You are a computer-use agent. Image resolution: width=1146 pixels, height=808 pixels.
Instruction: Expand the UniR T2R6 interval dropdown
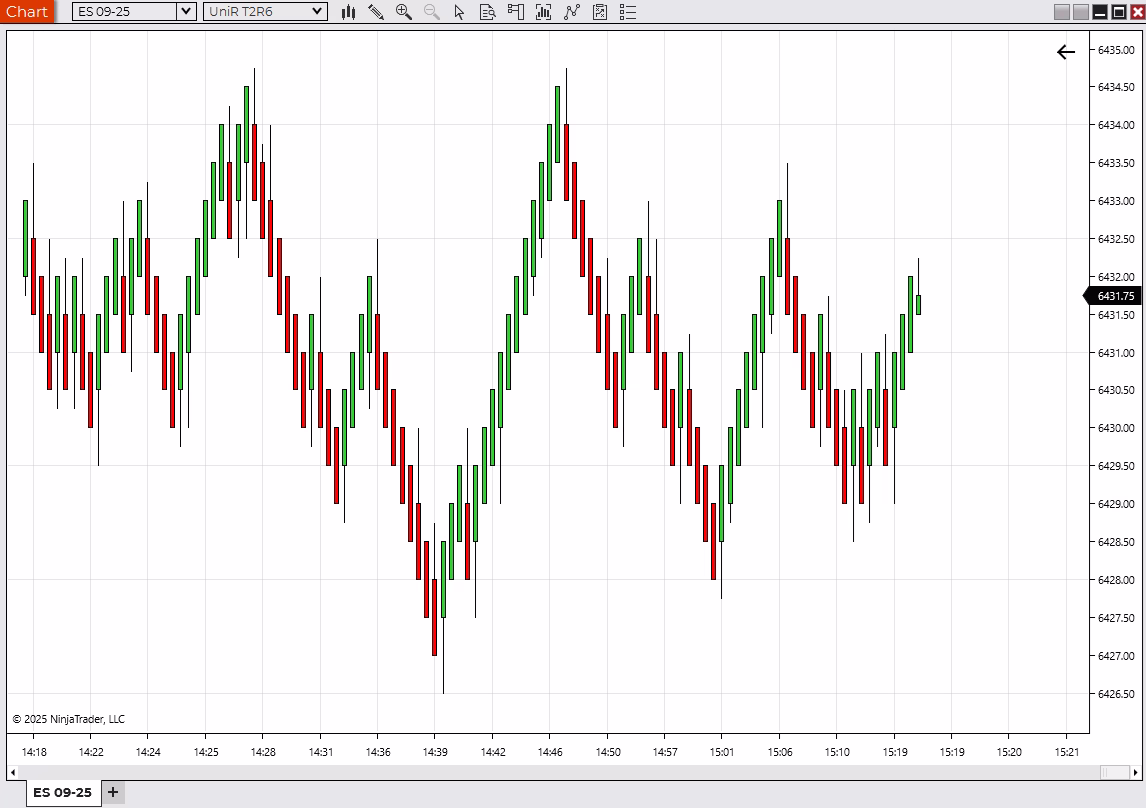[x=317, y=12]
